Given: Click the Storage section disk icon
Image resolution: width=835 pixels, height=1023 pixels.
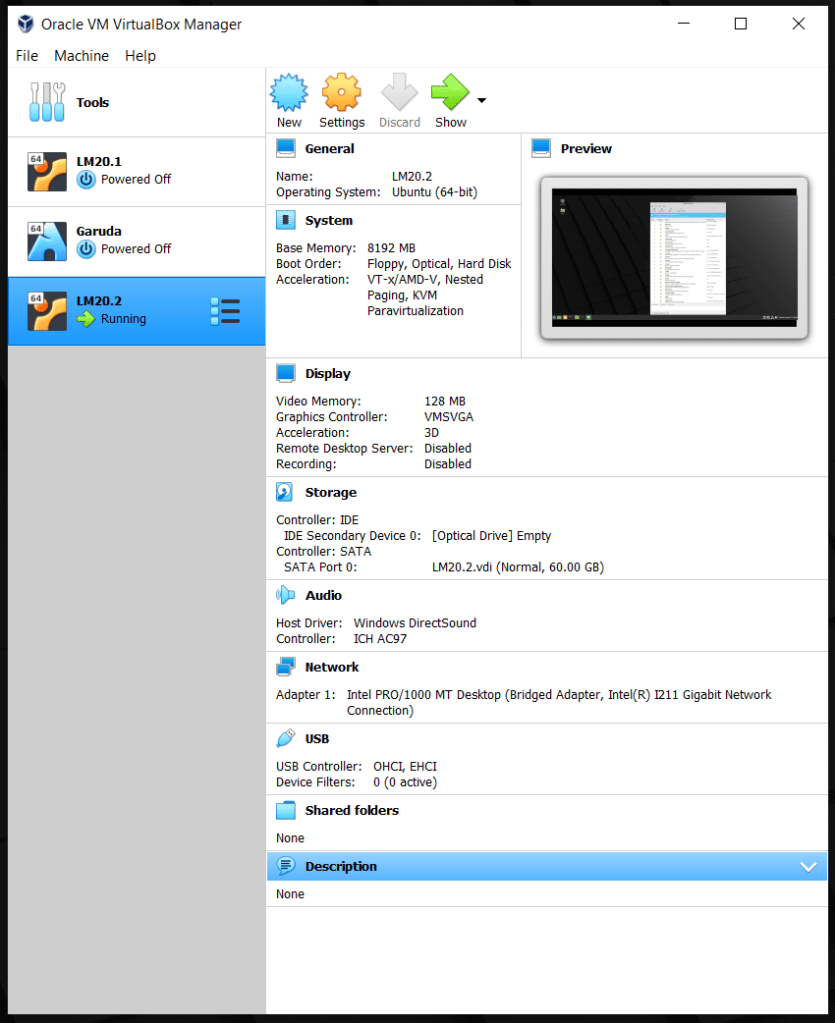Looking at the screenshot, I should coord(286,492).
